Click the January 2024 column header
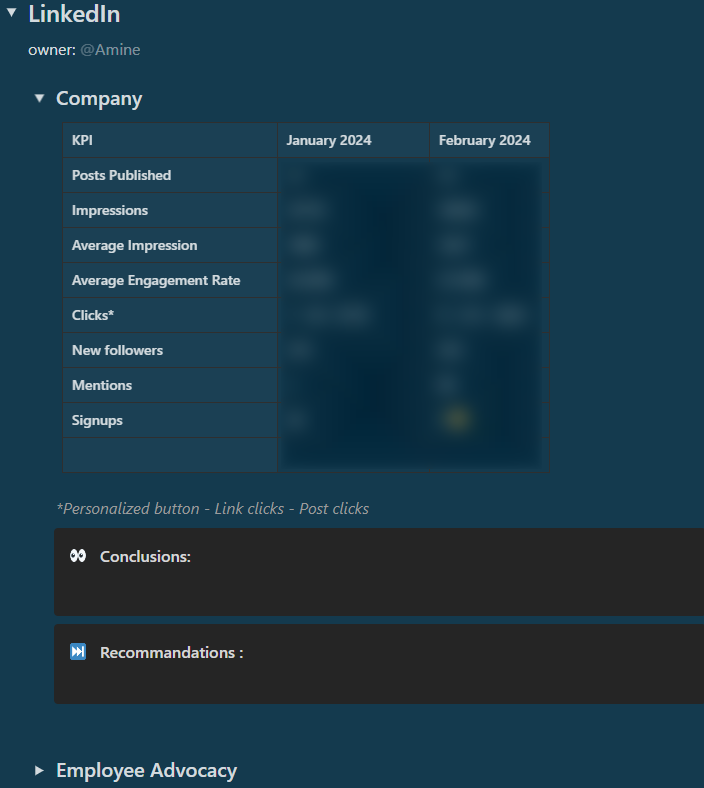 328,140
